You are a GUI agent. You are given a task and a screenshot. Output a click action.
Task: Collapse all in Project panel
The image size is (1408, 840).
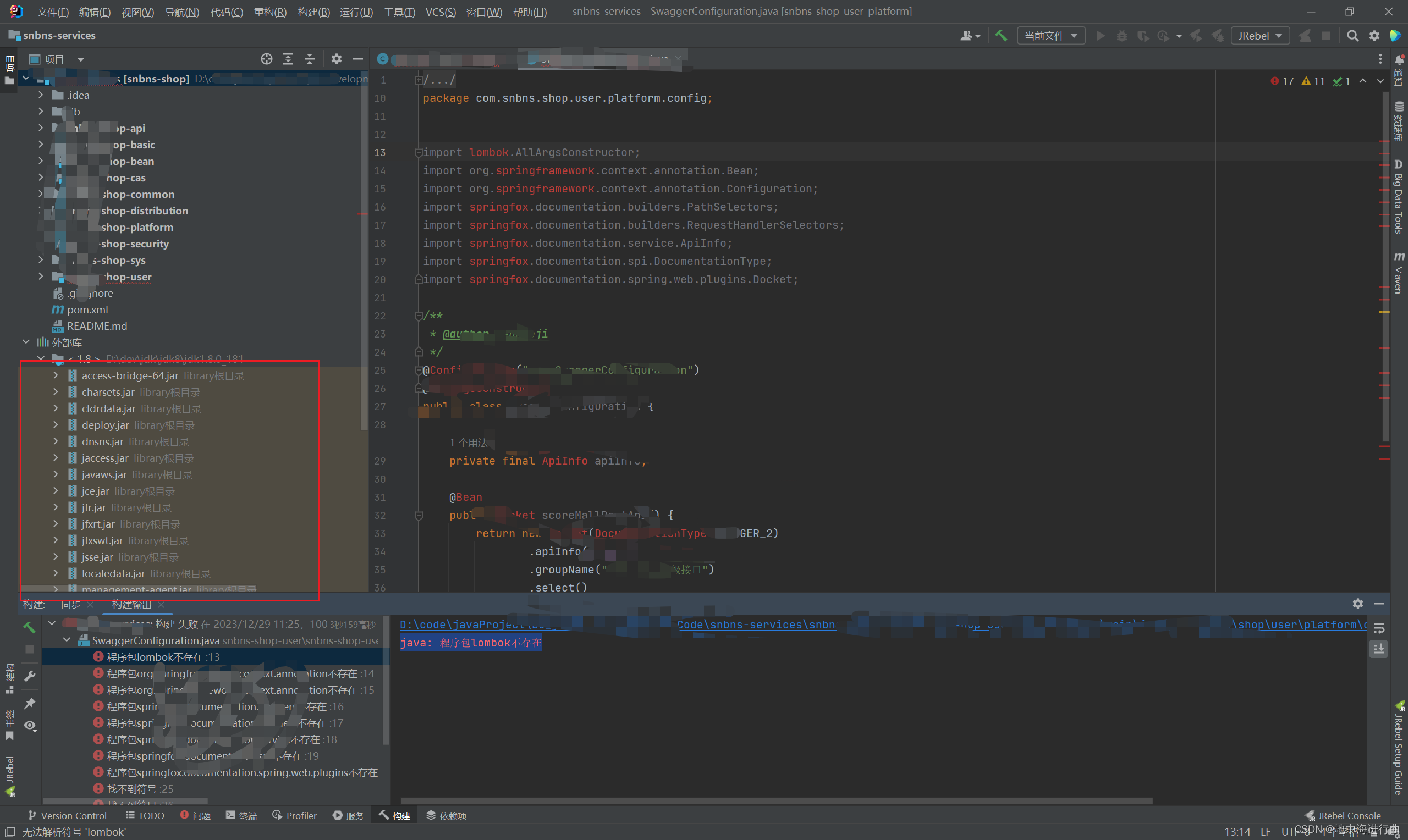310,59
